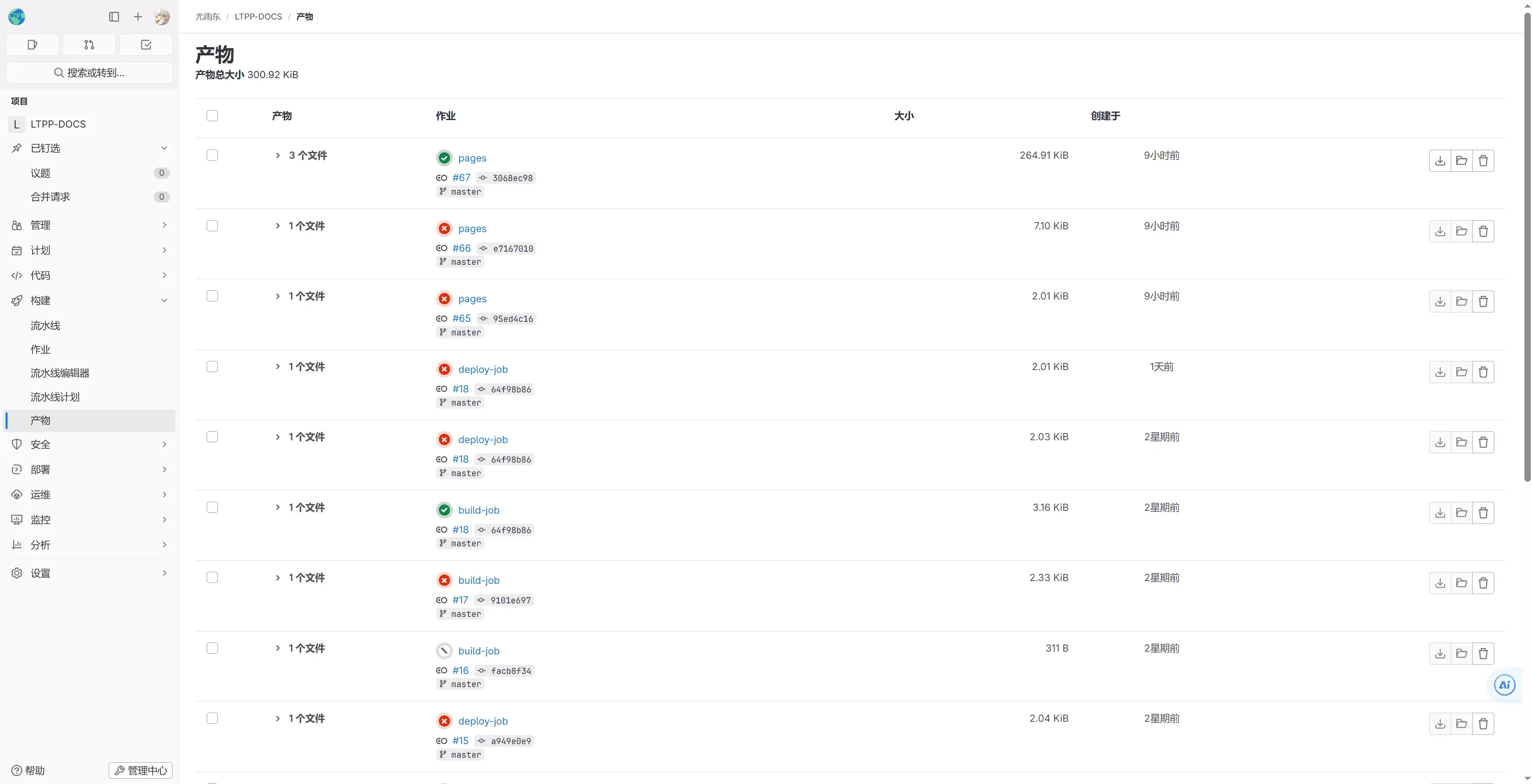
Task: Open 流水线 in the sidebar
Action: click(x=46, y=325)
